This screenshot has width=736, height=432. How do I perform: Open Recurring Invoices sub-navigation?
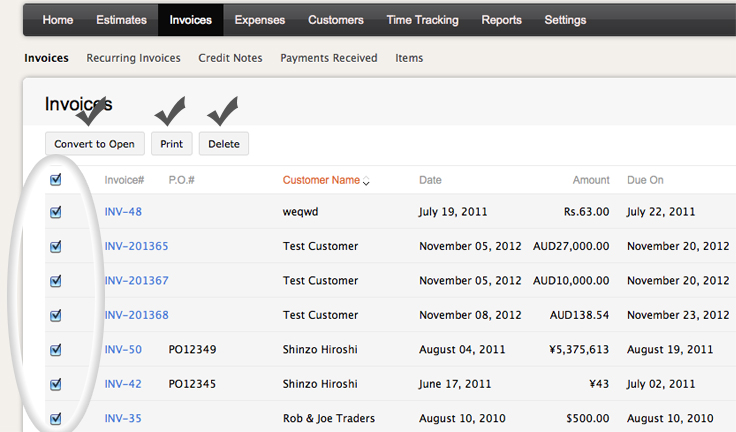click(x=133, y=58)
